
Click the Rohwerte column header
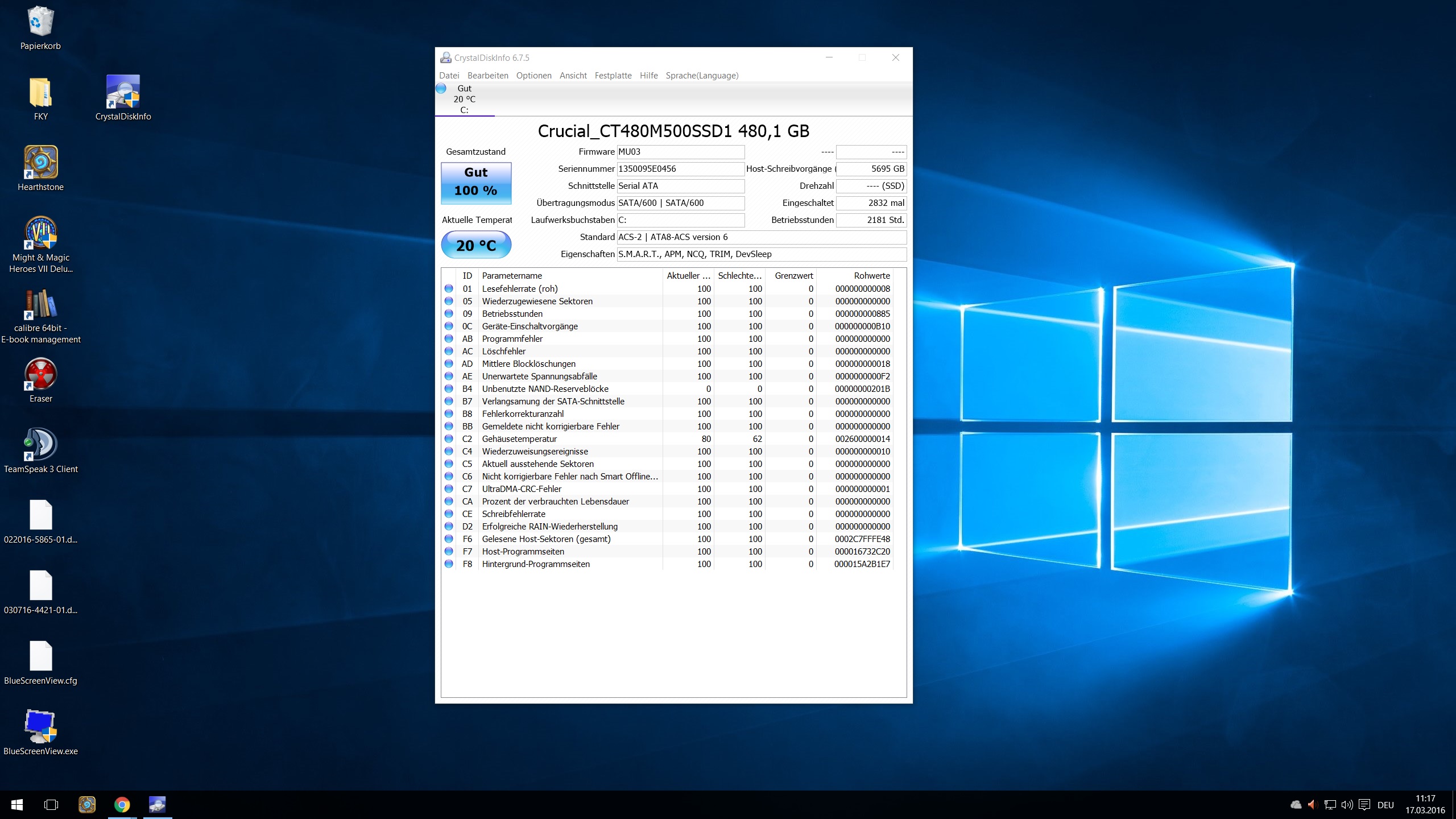[x=871, y=275]
